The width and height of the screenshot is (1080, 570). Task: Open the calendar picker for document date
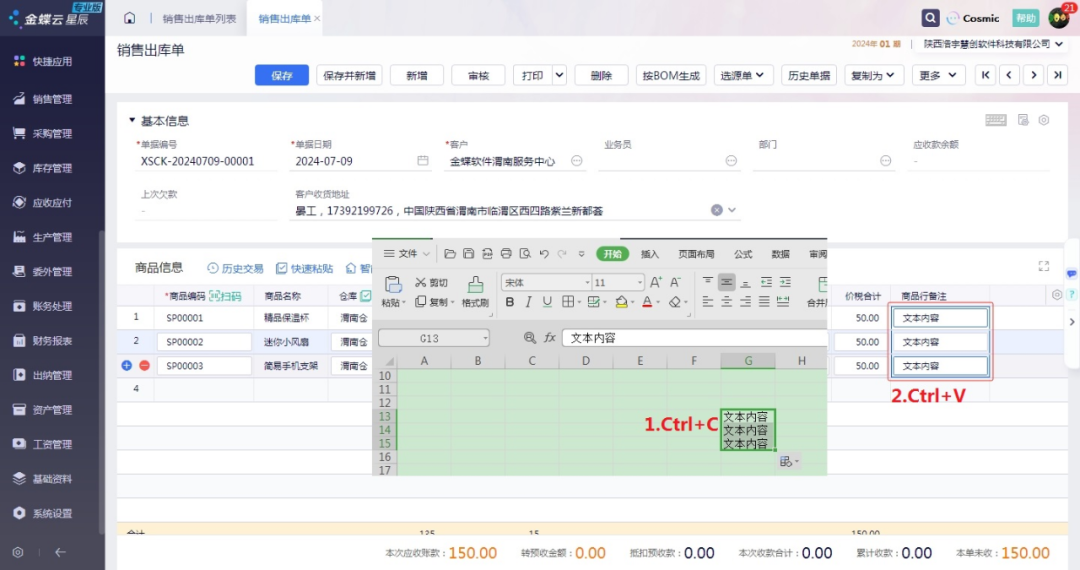pos(423,161)
